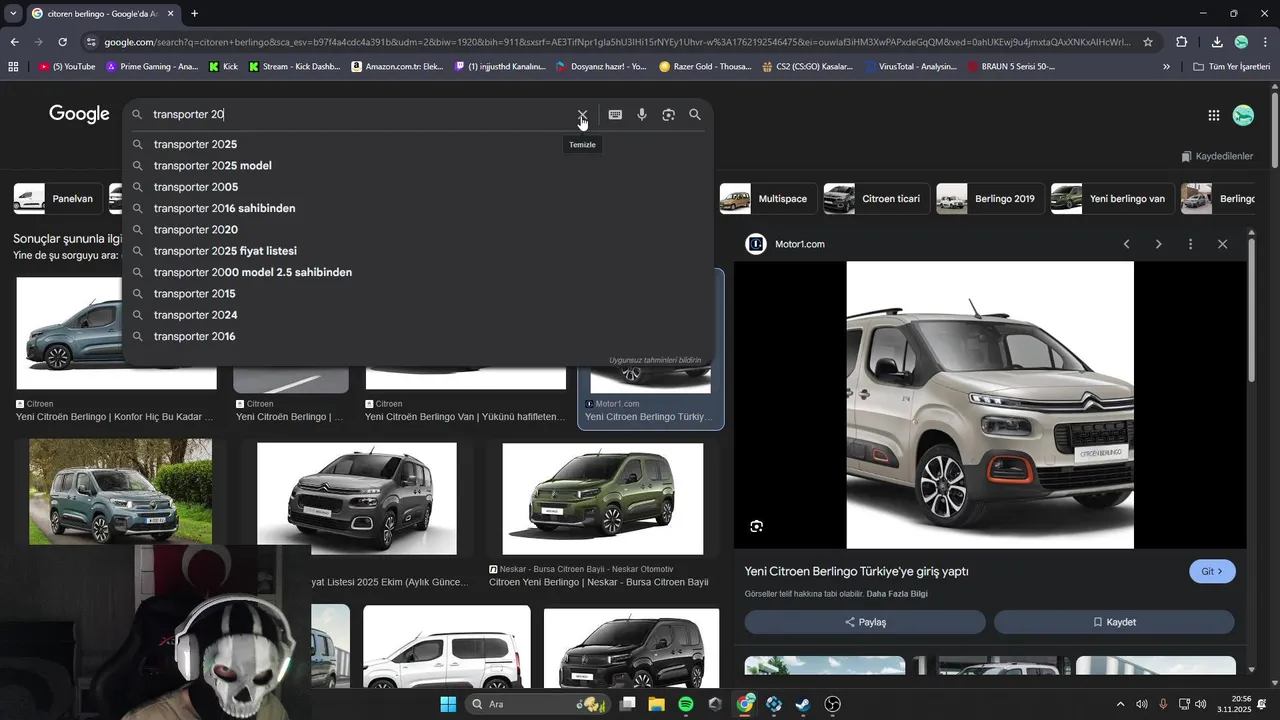The height and width of the screenshot is (720, 1280).
Task: Click inside the Google search input field
Action: (360, 115)
